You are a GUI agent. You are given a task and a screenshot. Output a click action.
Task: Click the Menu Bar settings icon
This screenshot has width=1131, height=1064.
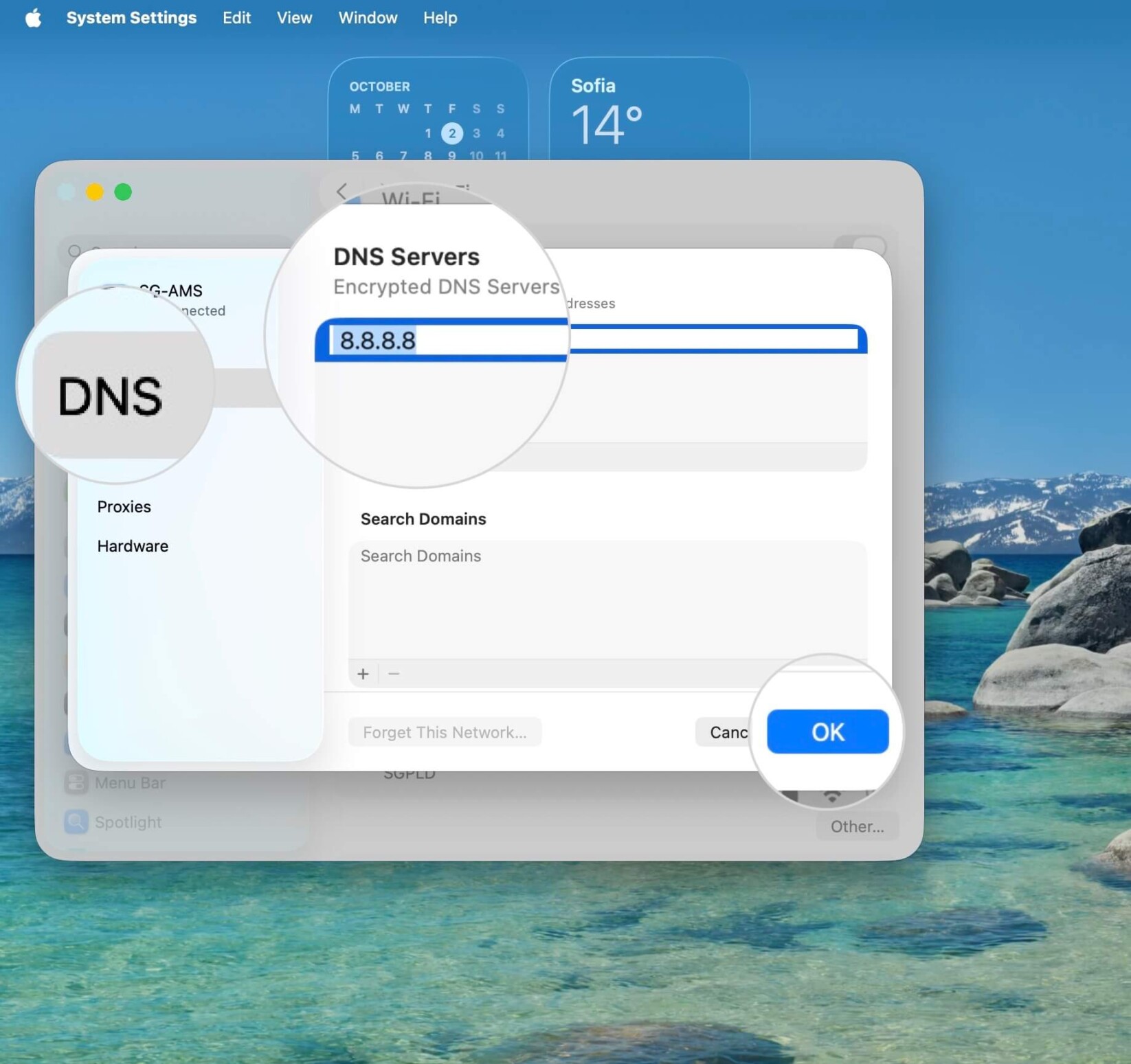pos(76,782)
